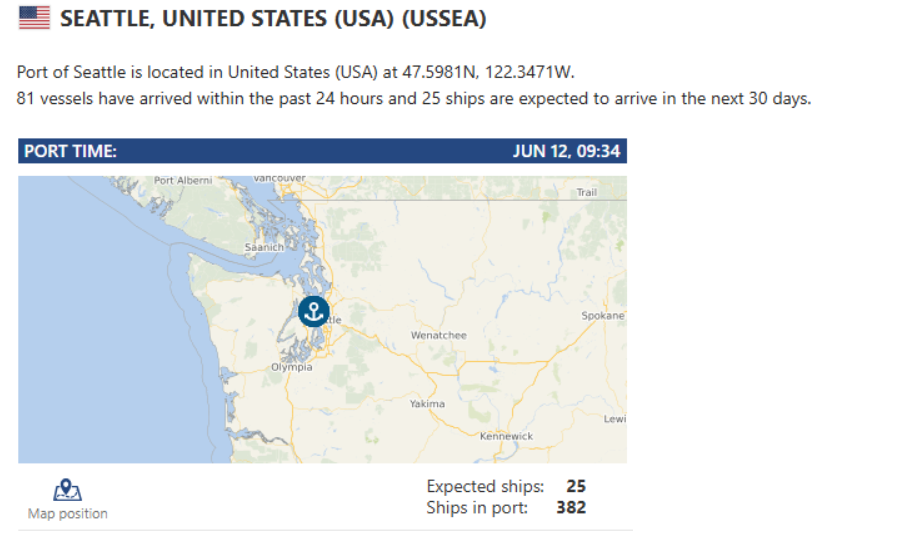Open the Map position link text
This screenshot has height=534, width=907.
68,514
